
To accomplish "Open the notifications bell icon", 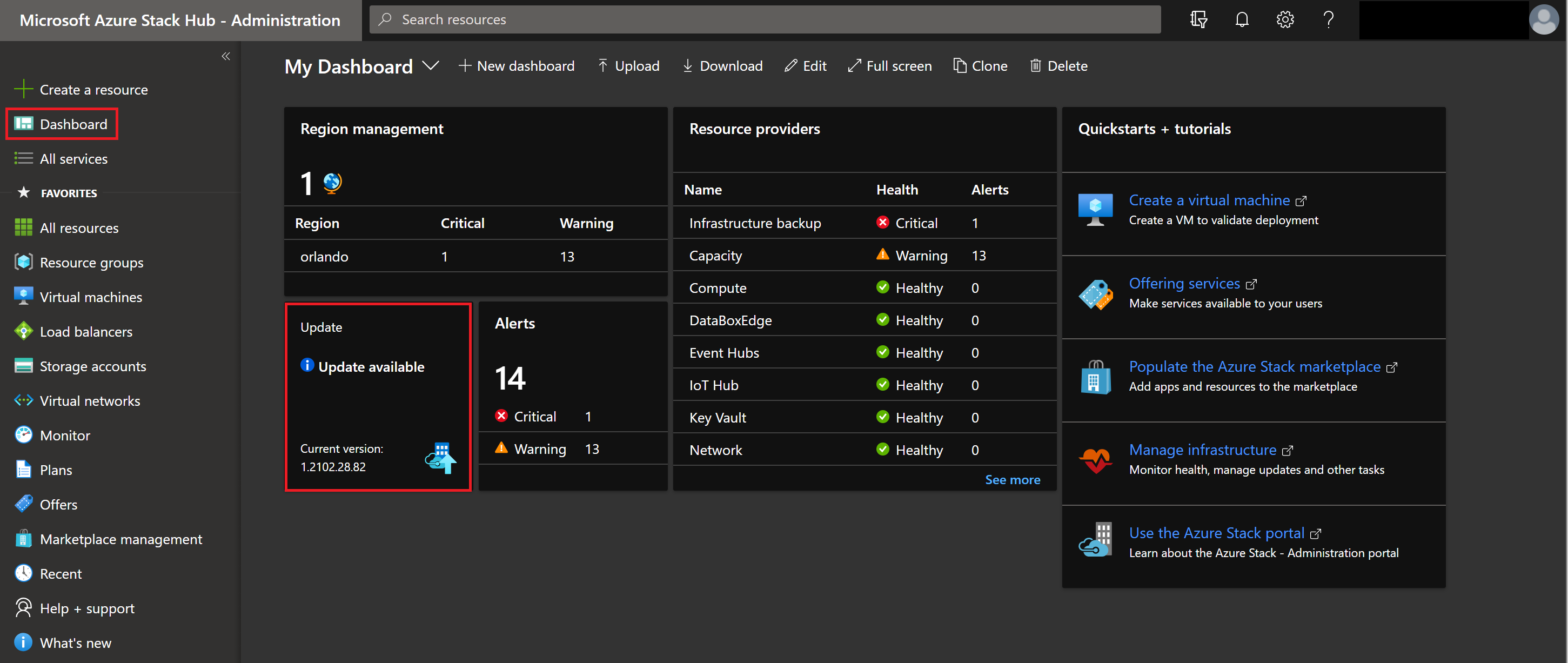I will pos(1242,20).
